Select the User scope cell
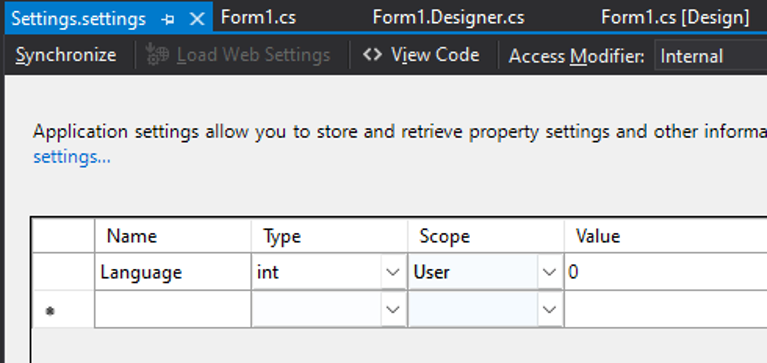This screenshot has height=363, width=767. (x=474, y=272)
